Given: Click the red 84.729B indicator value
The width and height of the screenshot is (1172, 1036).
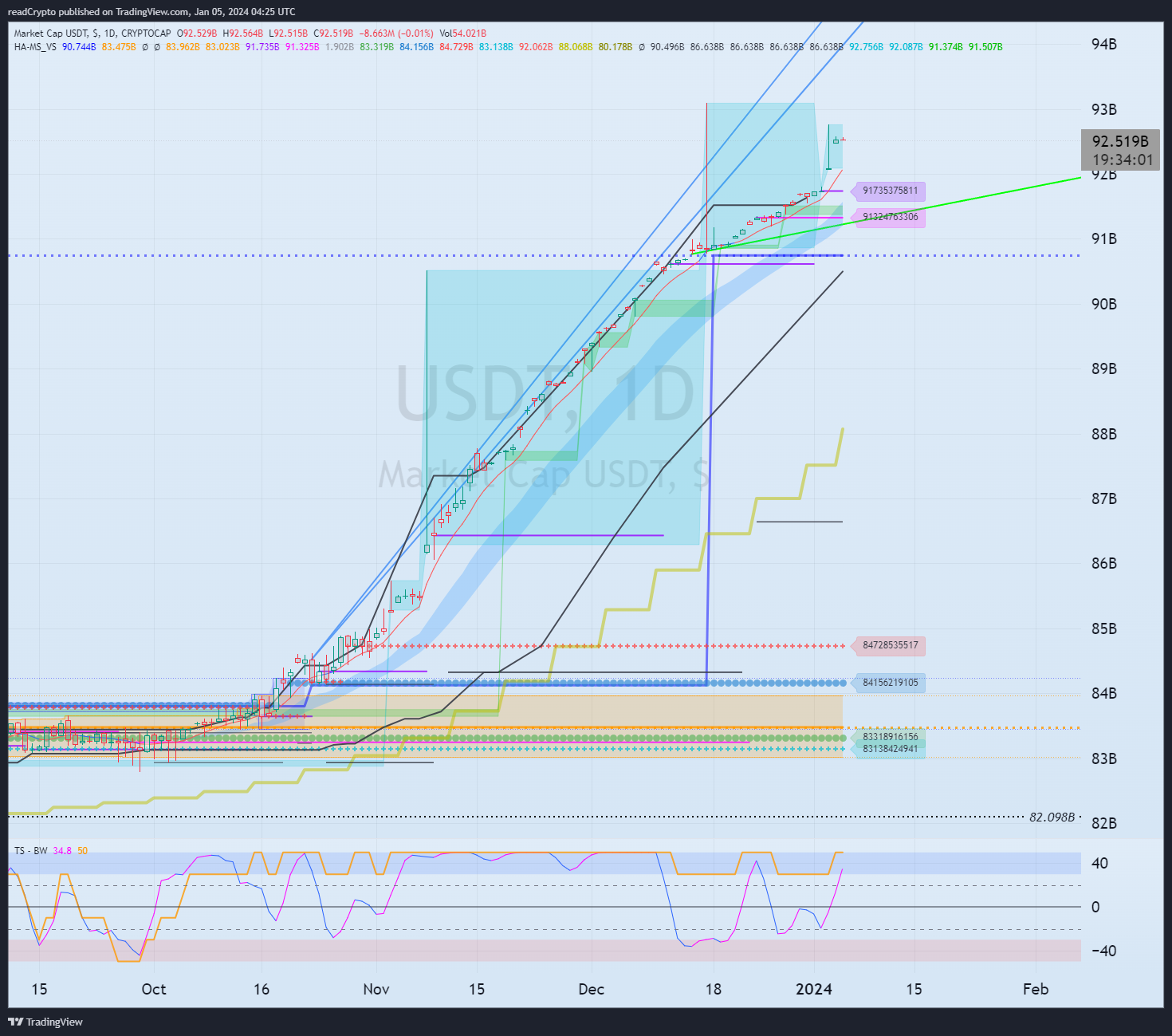Looking at the screenshot, I should (456, 47).
